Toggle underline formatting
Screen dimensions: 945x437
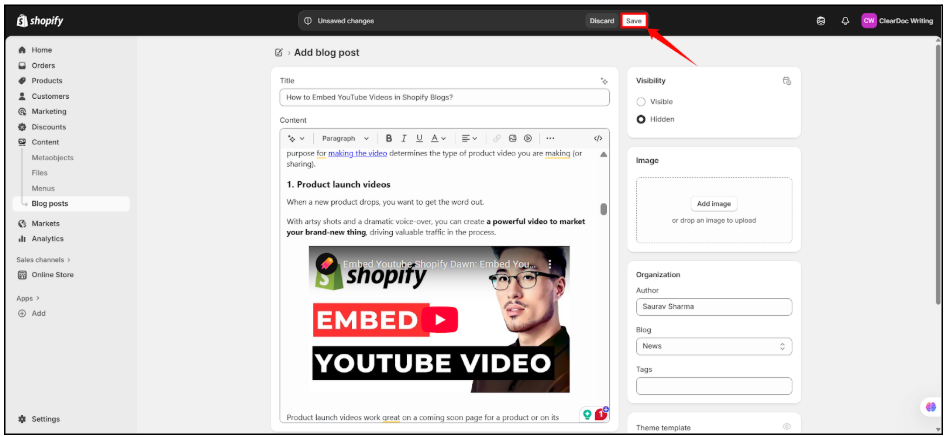419,138
